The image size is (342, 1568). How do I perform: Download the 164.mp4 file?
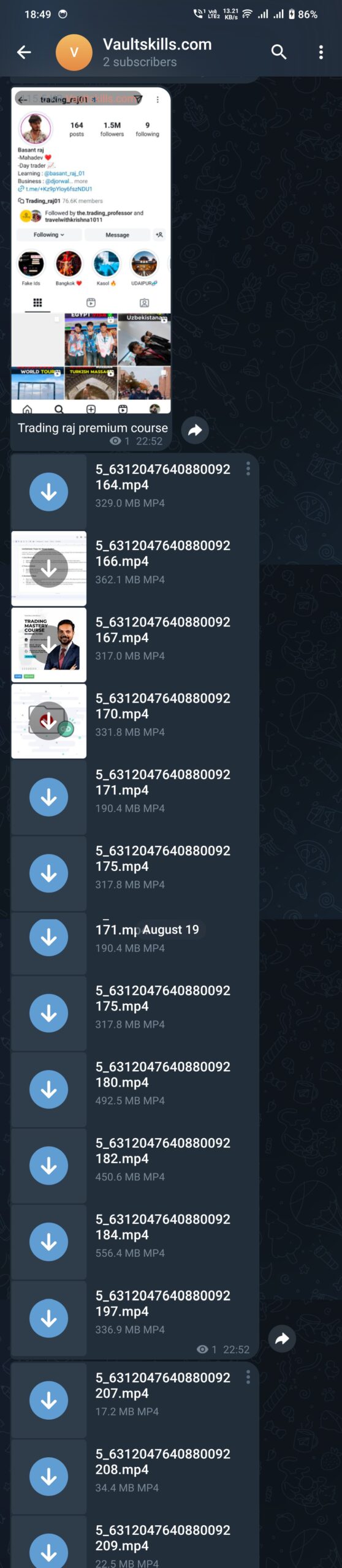tap(49, 492)
